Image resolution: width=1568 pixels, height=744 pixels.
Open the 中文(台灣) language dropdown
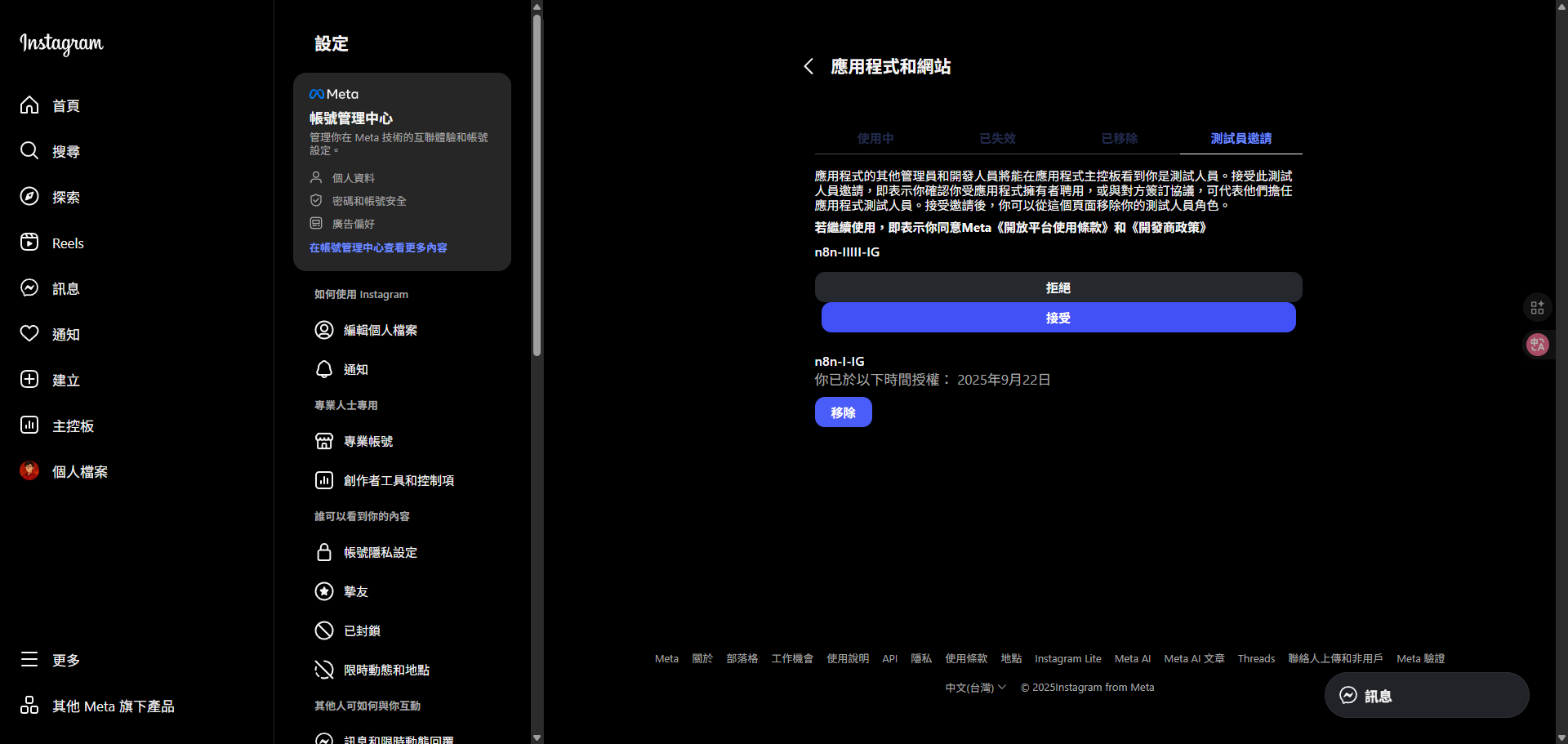click(973, 688)
